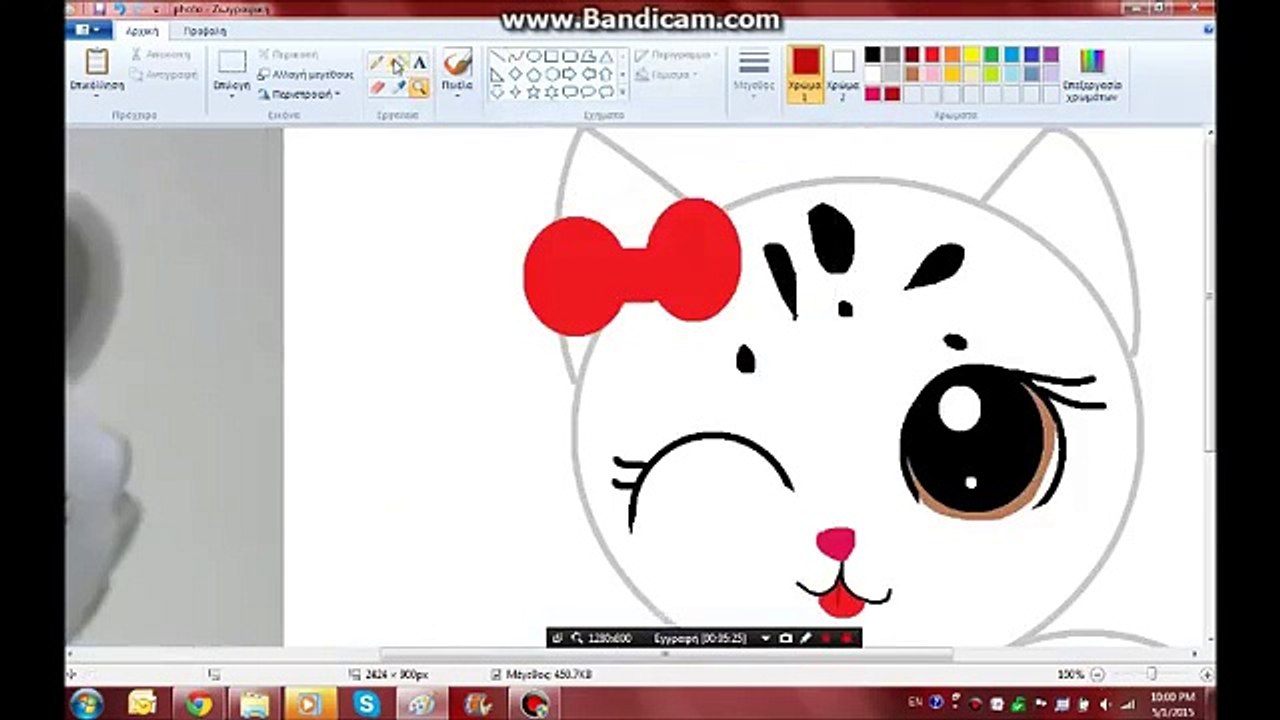Screen dimensions: 1280x720
Task: Click the Windows Start button
Action: pos(87,703)
